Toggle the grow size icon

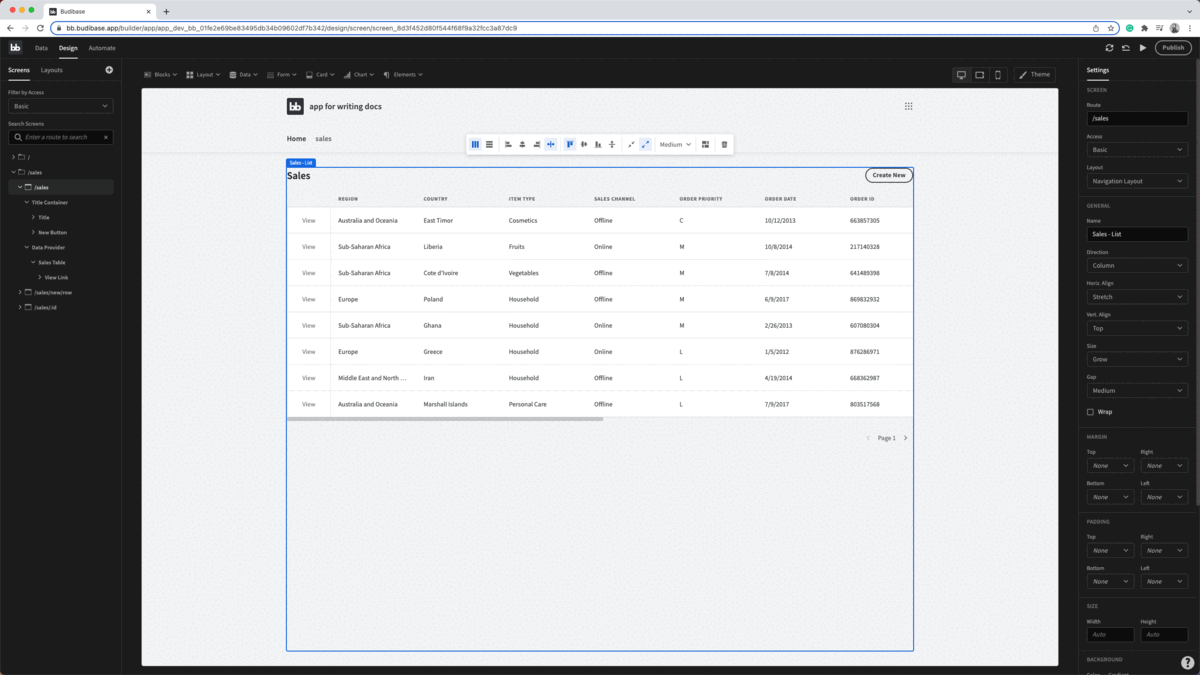645,144
